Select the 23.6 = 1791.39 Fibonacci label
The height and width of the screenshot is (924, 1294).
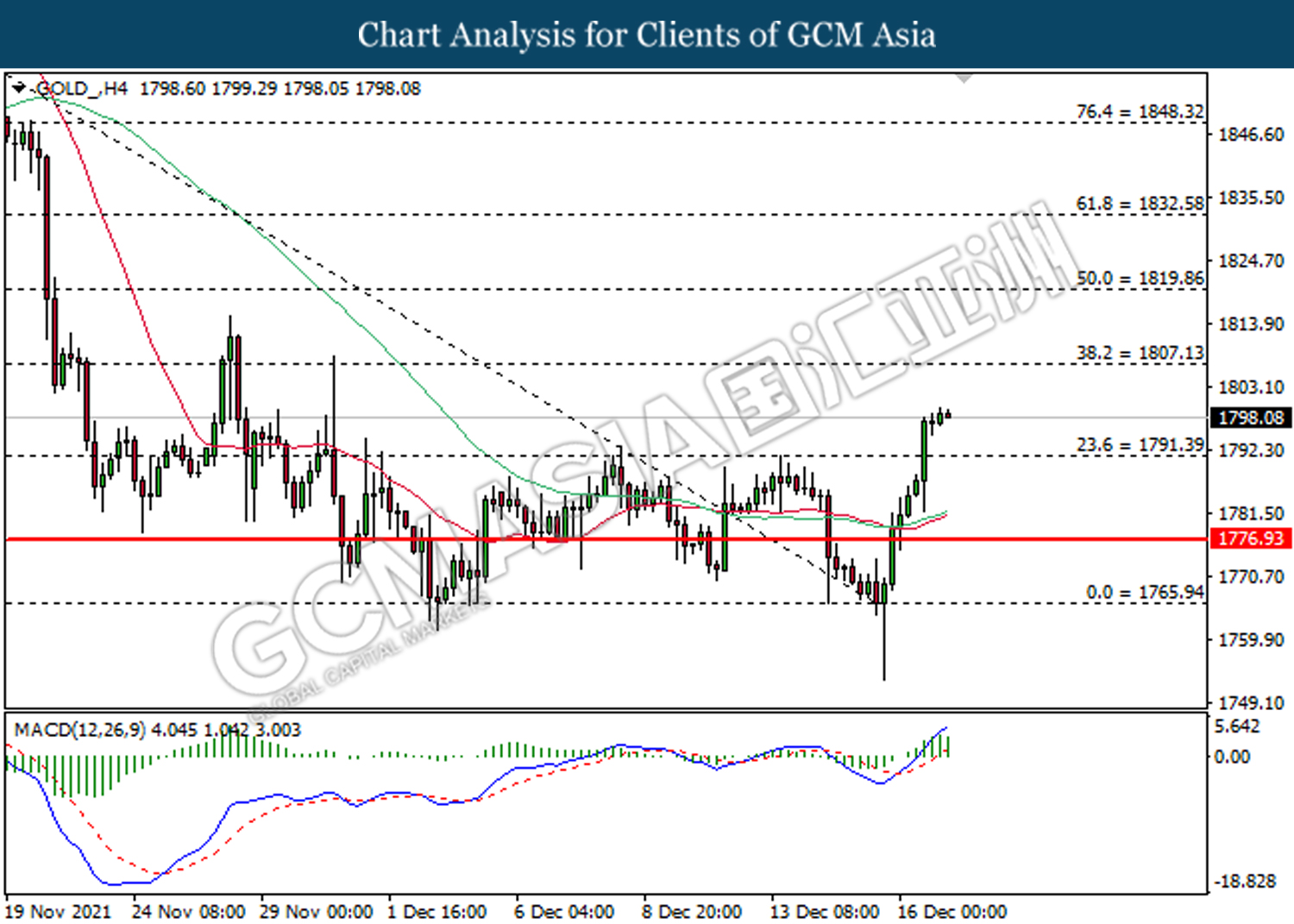pos(1139,444)
